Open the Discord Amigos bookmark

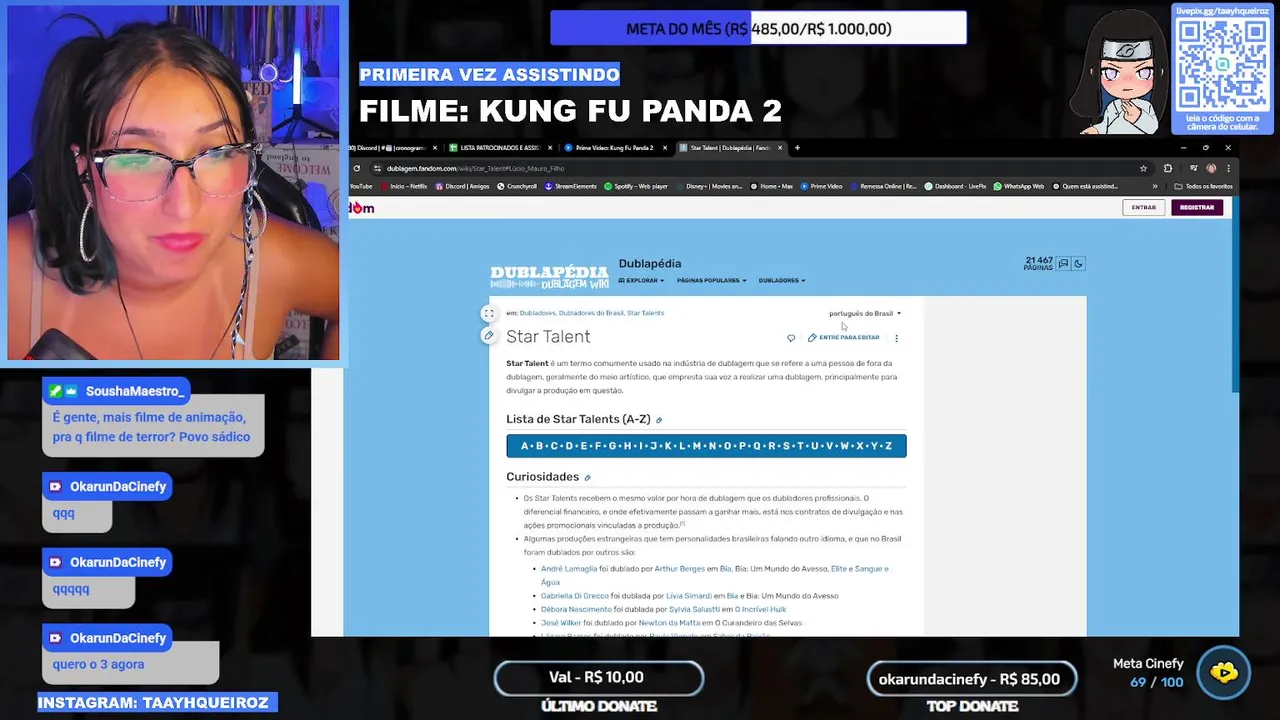(x=461, y=186)
